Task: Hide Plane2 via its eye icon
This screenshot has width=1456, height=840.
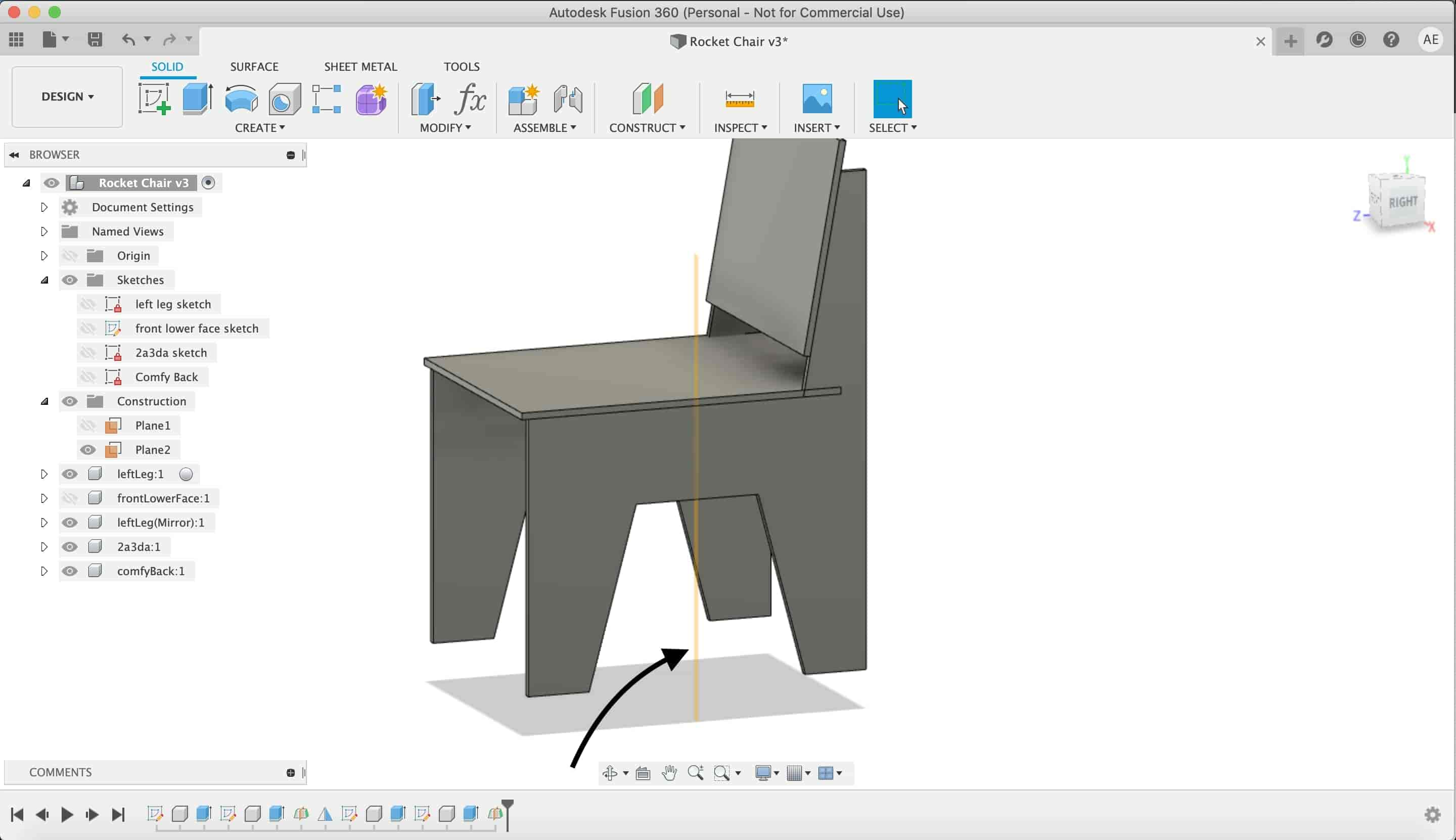Action: tap(88, 449)
